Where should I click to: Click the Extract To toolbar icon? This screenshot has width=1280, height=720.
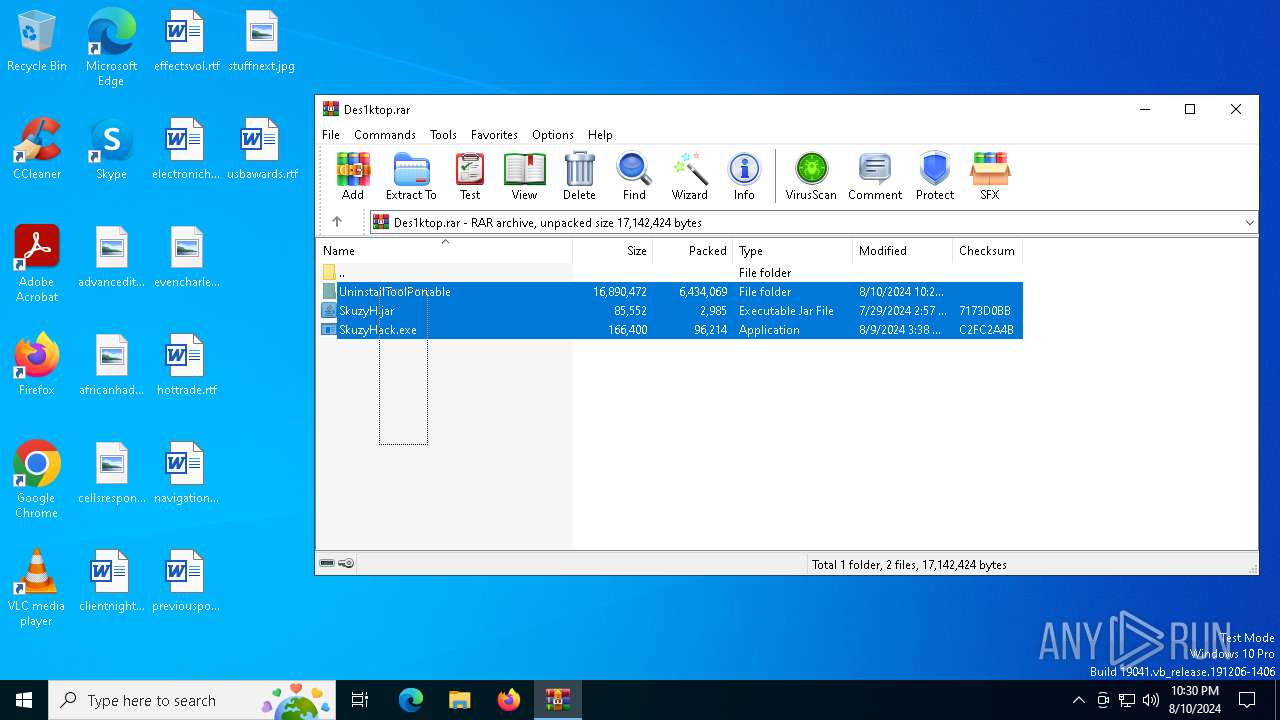tap(411, 176)
